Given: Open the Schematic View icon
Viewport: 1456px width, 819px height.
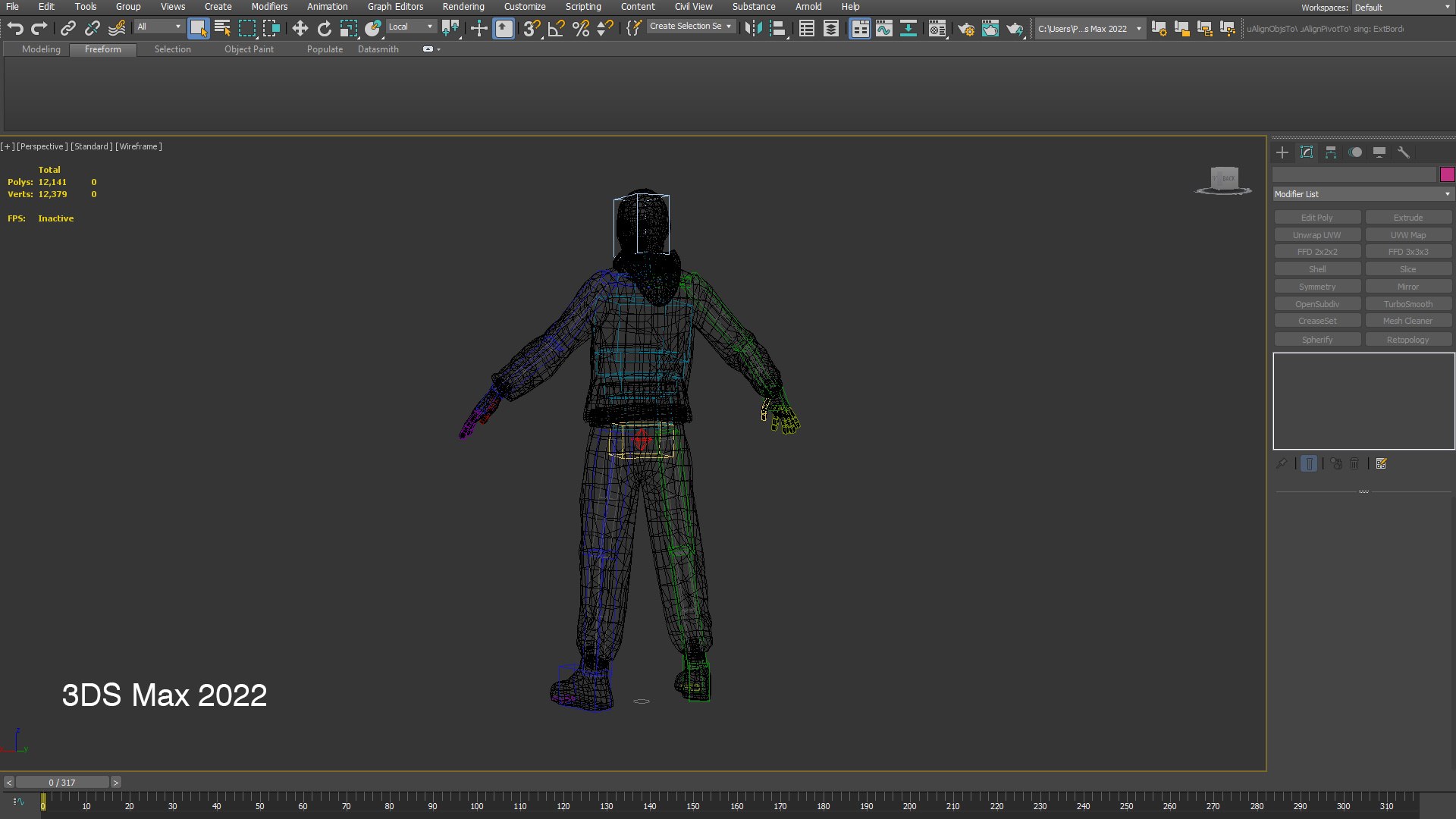Looking at the screenshot, I should click(x=908, y=29).
